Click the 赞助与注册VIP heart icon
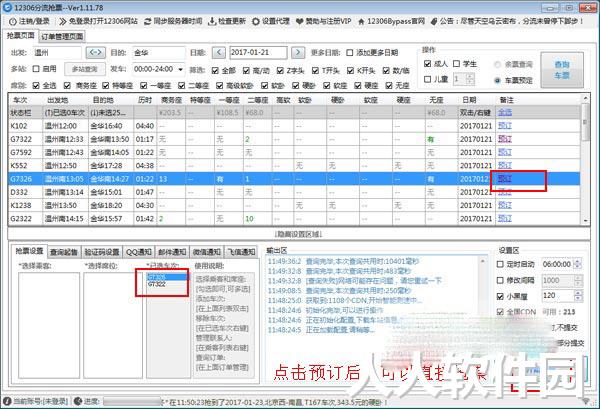 click(x=300, y=21)
